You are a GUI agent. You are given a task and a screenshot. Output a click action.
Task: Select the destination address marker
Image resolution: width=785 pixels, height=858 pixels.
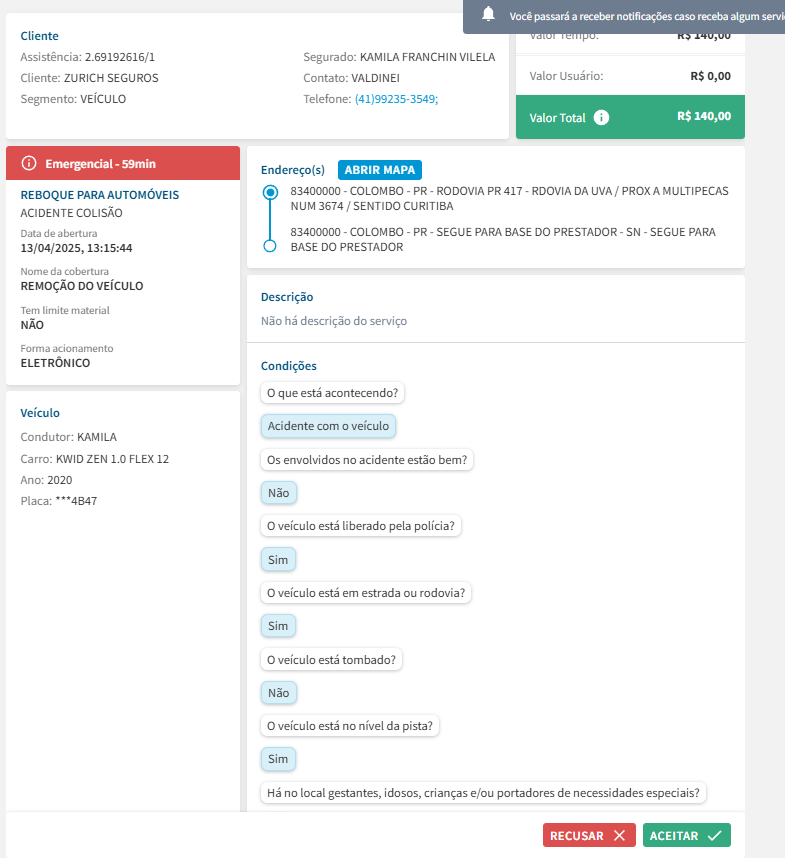point(269,246)
